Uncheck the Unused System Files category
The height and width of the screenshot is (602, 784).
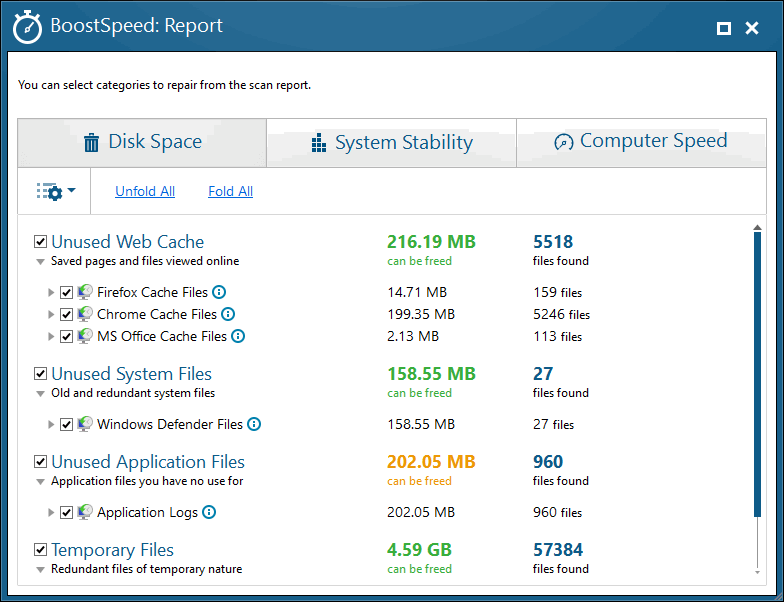(40, 374)
